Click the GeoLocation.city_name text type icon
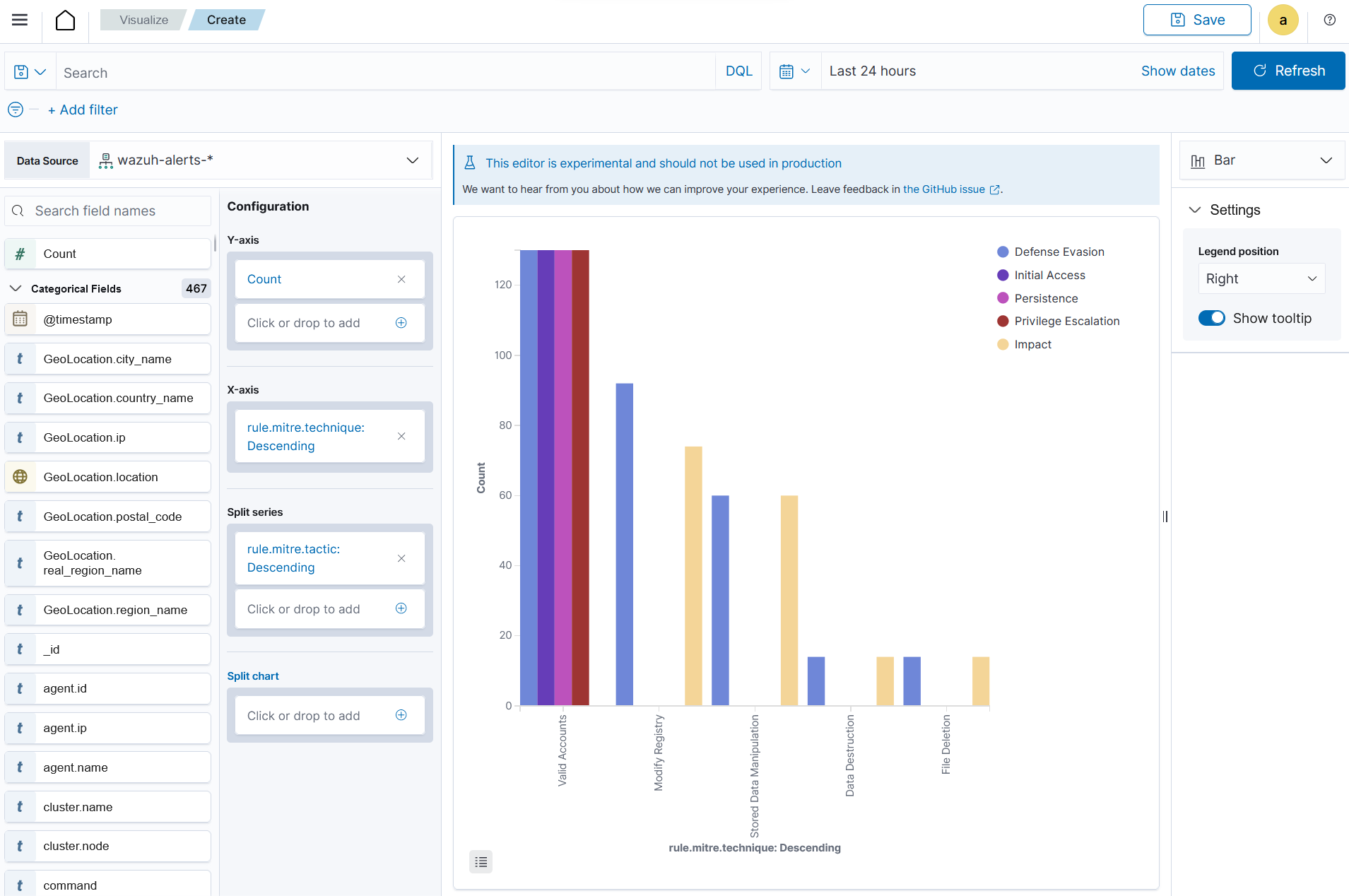 pyautogui.click(x=20, y=359)
